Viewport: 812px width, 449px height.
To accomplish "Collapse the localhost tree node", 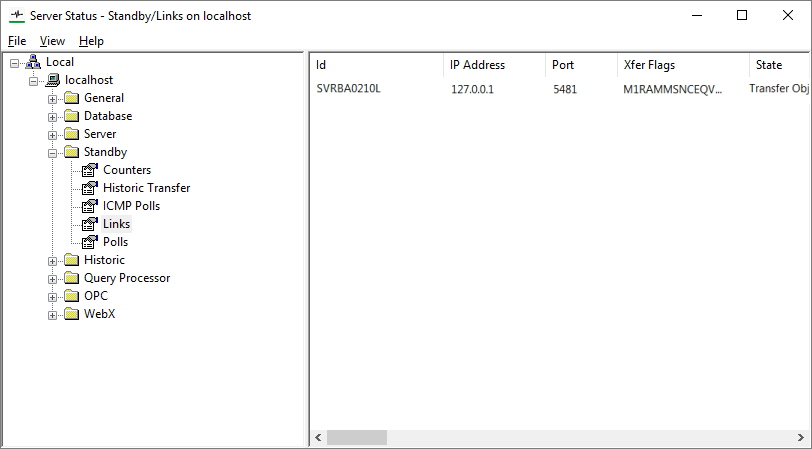I will pyautogui.click(x=34, y=81).
